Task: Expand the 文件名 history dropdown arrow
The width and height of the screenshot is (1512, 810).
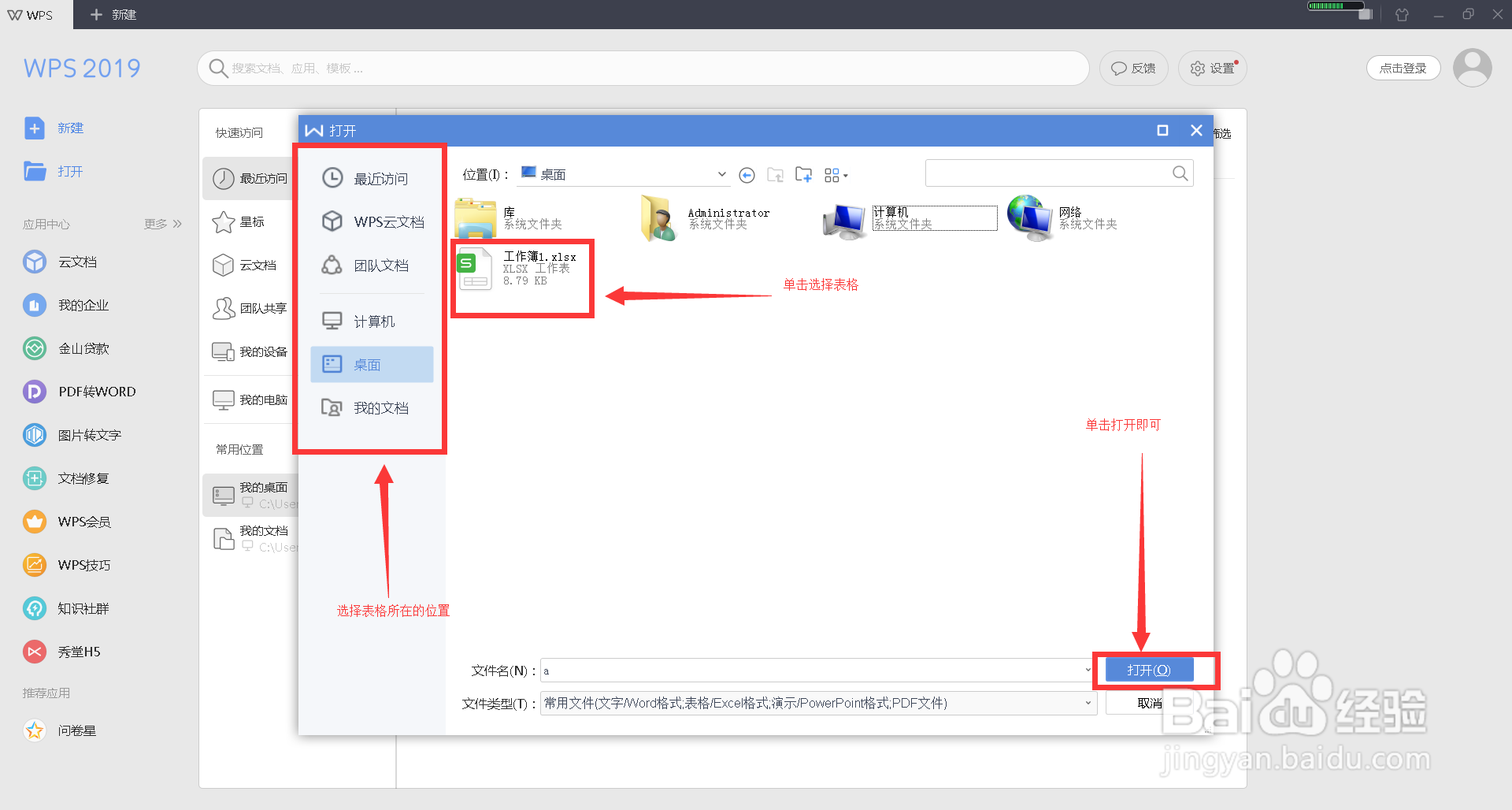Action: [1088, 671]
